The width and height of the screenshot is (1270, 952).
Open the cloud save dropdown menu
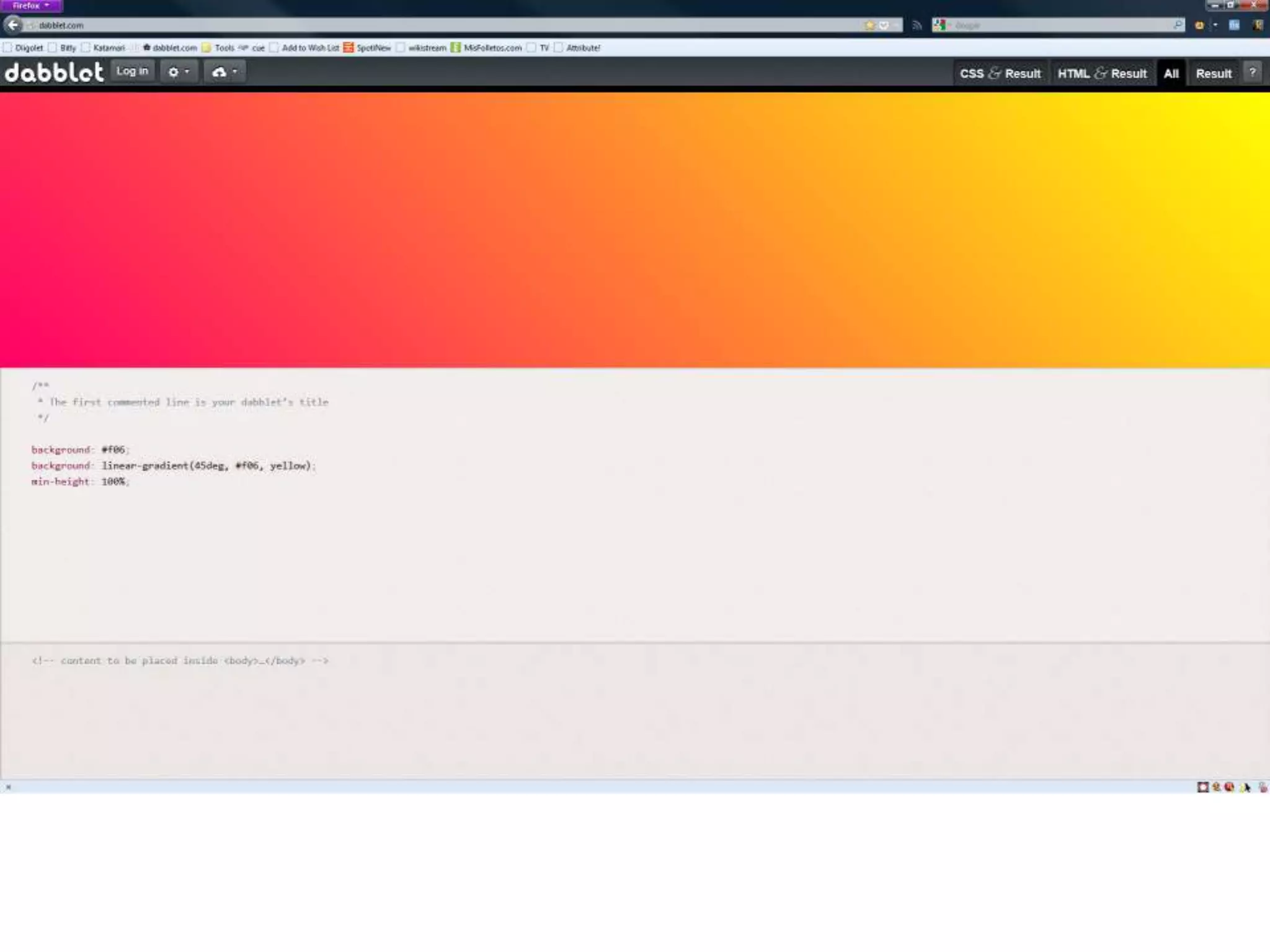tap(224, 72)
